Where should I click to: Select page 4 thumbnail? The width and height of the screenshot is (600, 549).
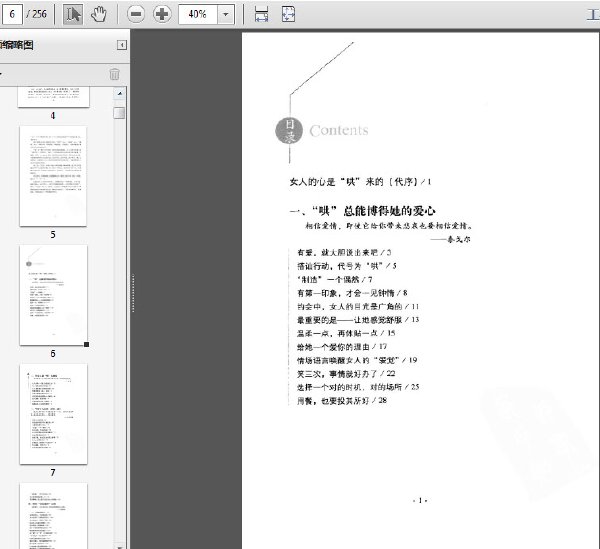point(53,97)
